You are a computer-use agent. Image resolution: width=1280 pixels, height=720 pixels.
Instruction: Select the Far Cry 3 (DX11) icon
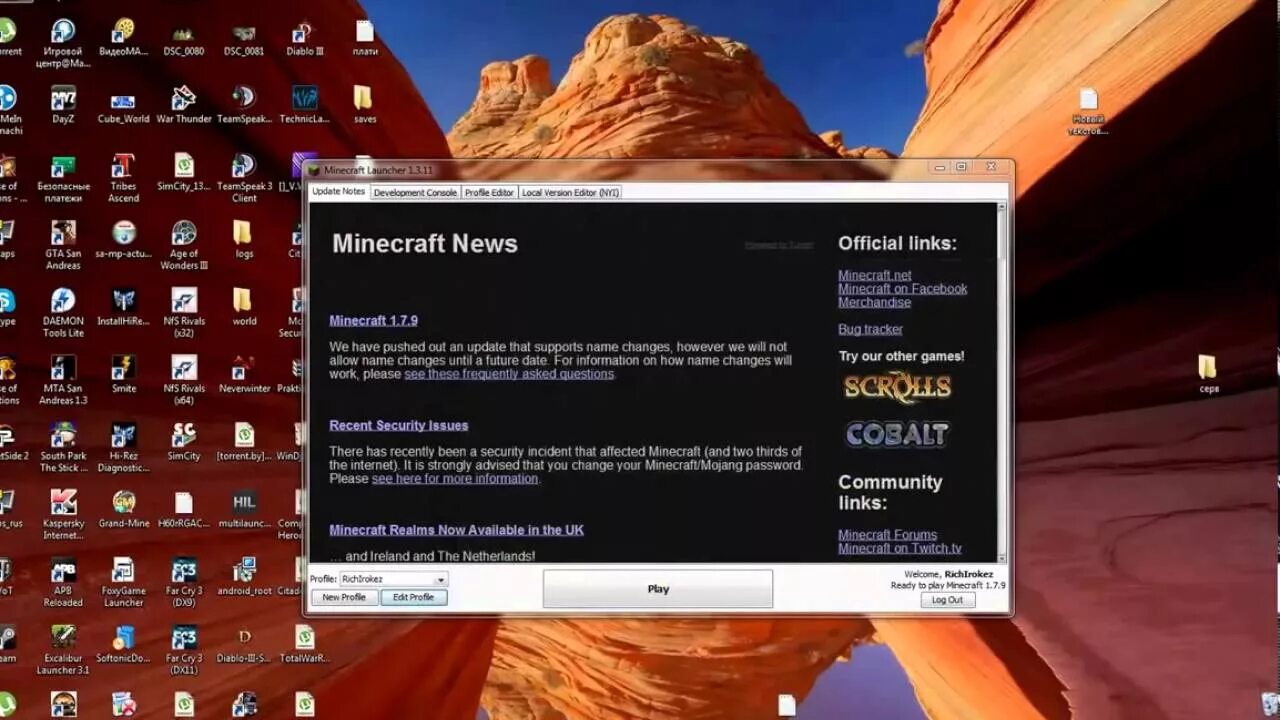(x=184, y=649)
